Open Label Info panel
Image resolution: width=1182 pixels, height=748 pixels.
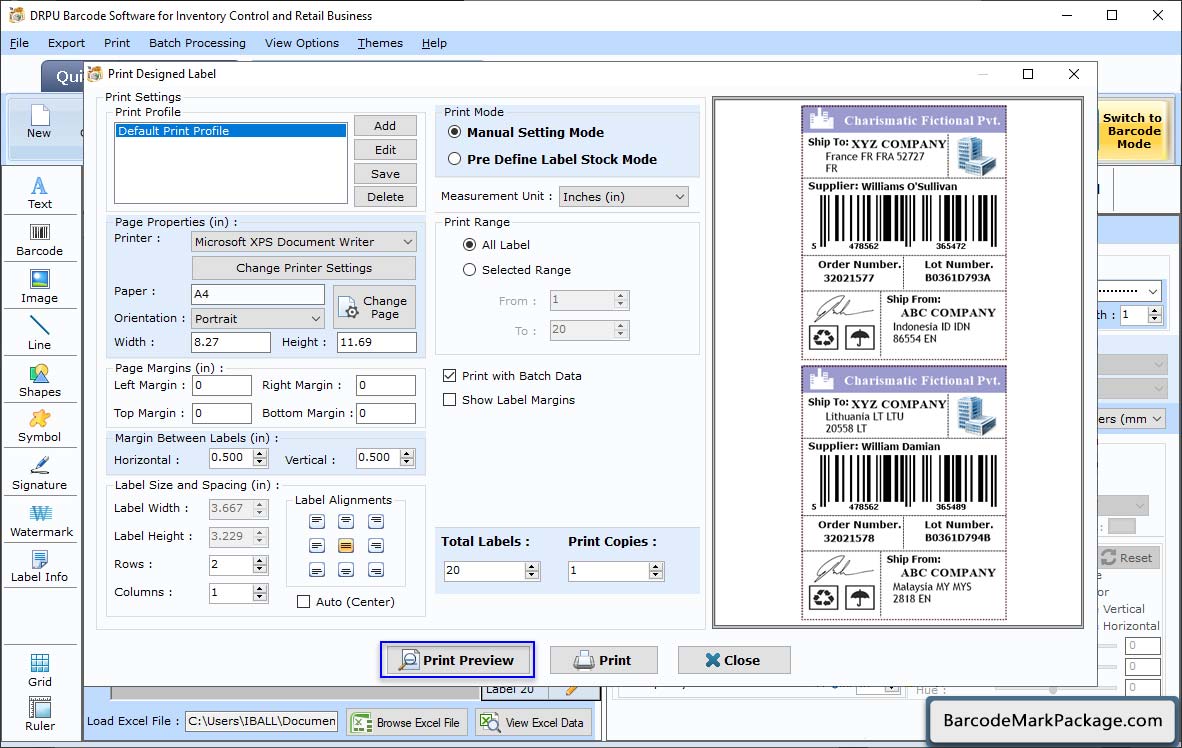[40, 566]
